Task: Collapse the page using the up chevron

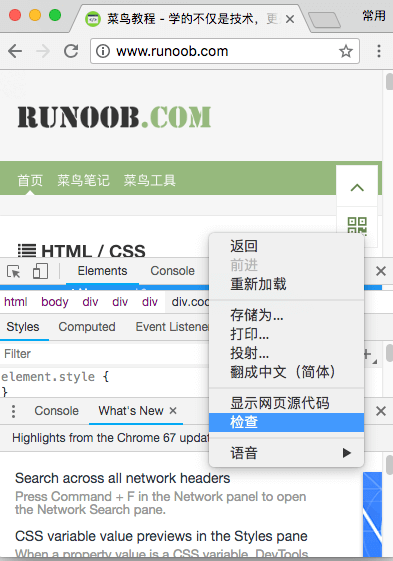Action: pyautogui.click(x=357, y=187)
